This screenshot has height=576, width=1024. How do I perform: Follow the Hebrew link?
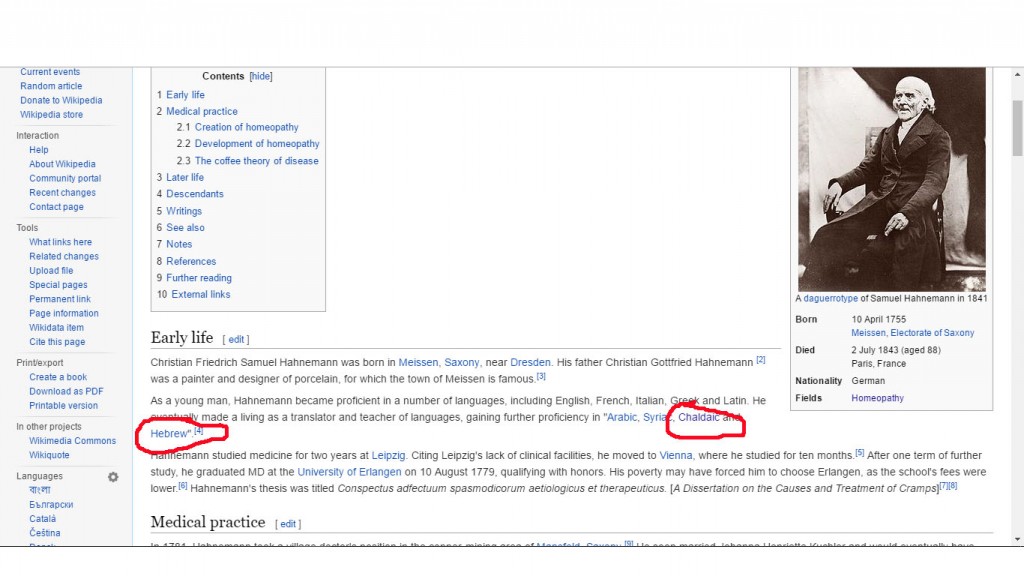point(169,434)
